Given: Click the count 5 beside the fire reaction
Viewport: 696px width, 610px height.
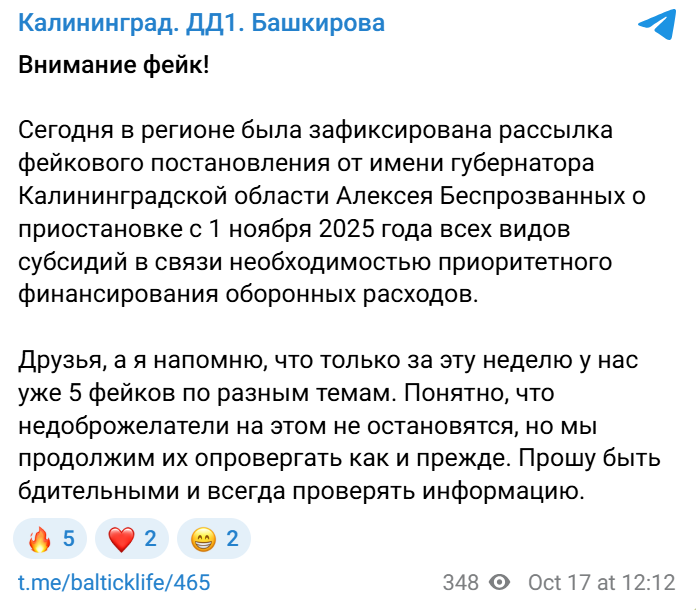Looking at the screenshot, I should pos(69,540).
